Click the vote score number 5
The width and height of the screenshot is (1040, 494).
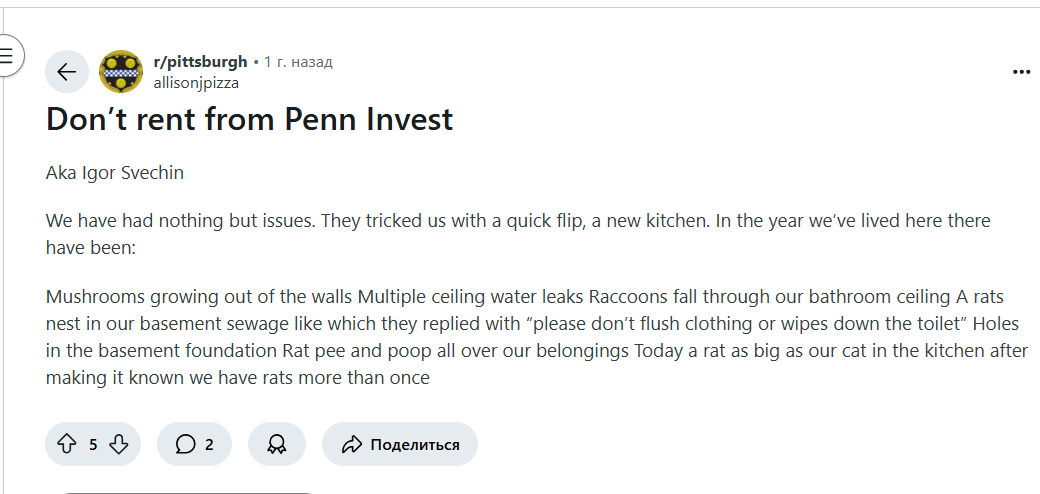point(93,445)
